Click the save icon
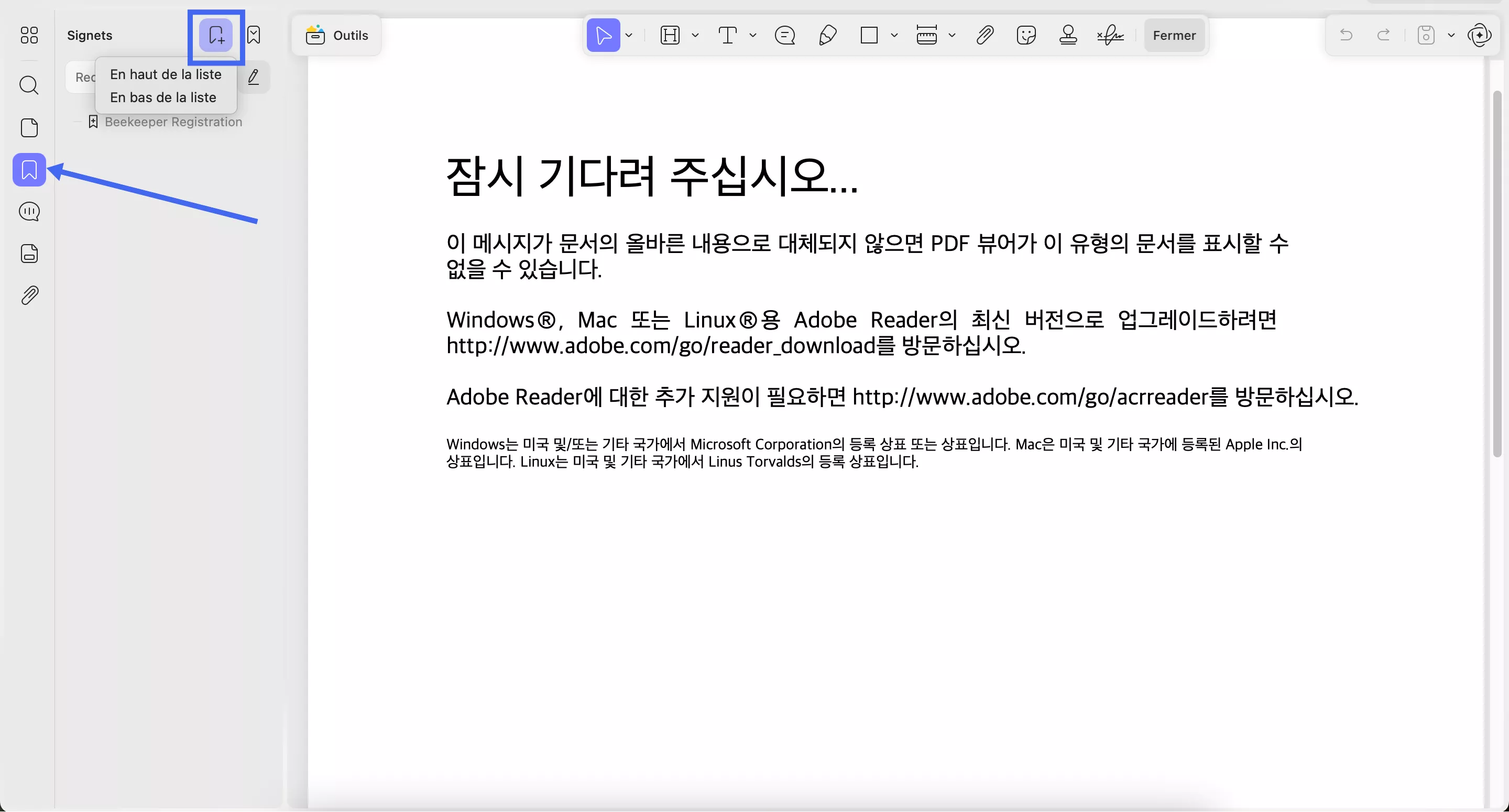Screen dimensions: 1509x812 pyautogui.click(x=1425, y=35)
